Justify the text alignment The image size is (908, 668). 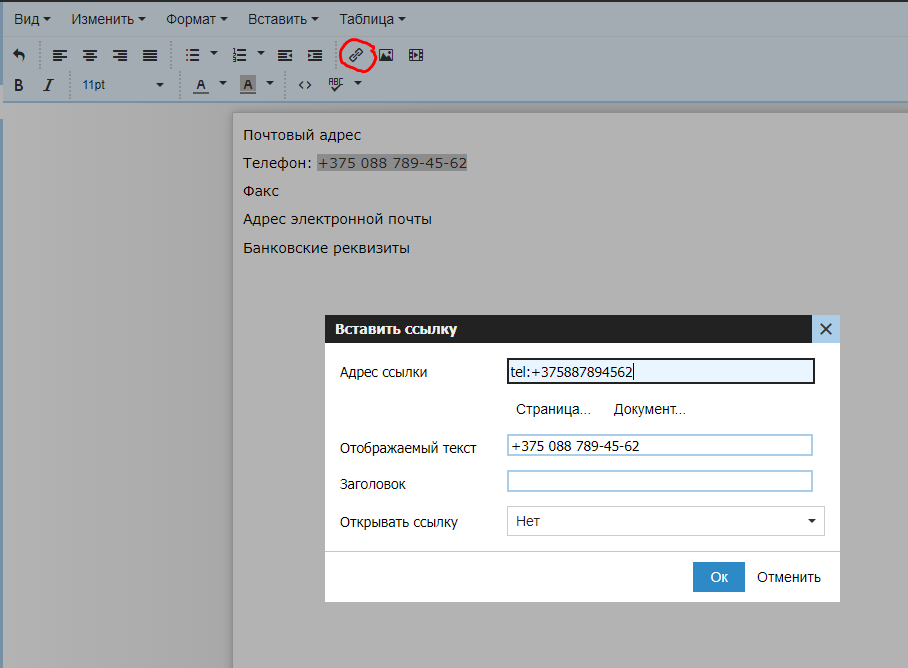[x=150, y=55]
